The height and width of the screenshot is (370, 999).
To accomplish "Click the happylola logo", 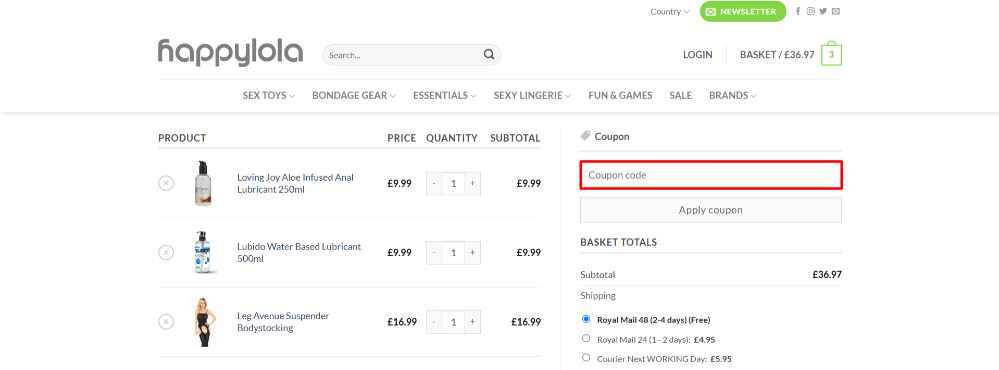I will click(231, 52).
